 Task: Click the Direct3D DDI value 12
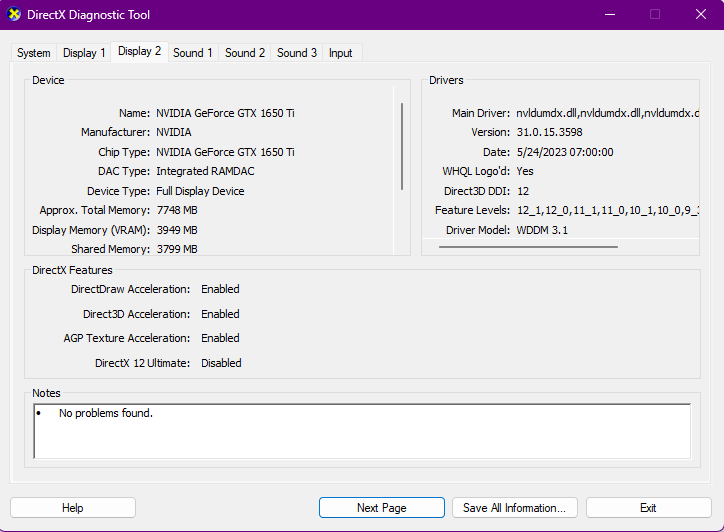523,191
